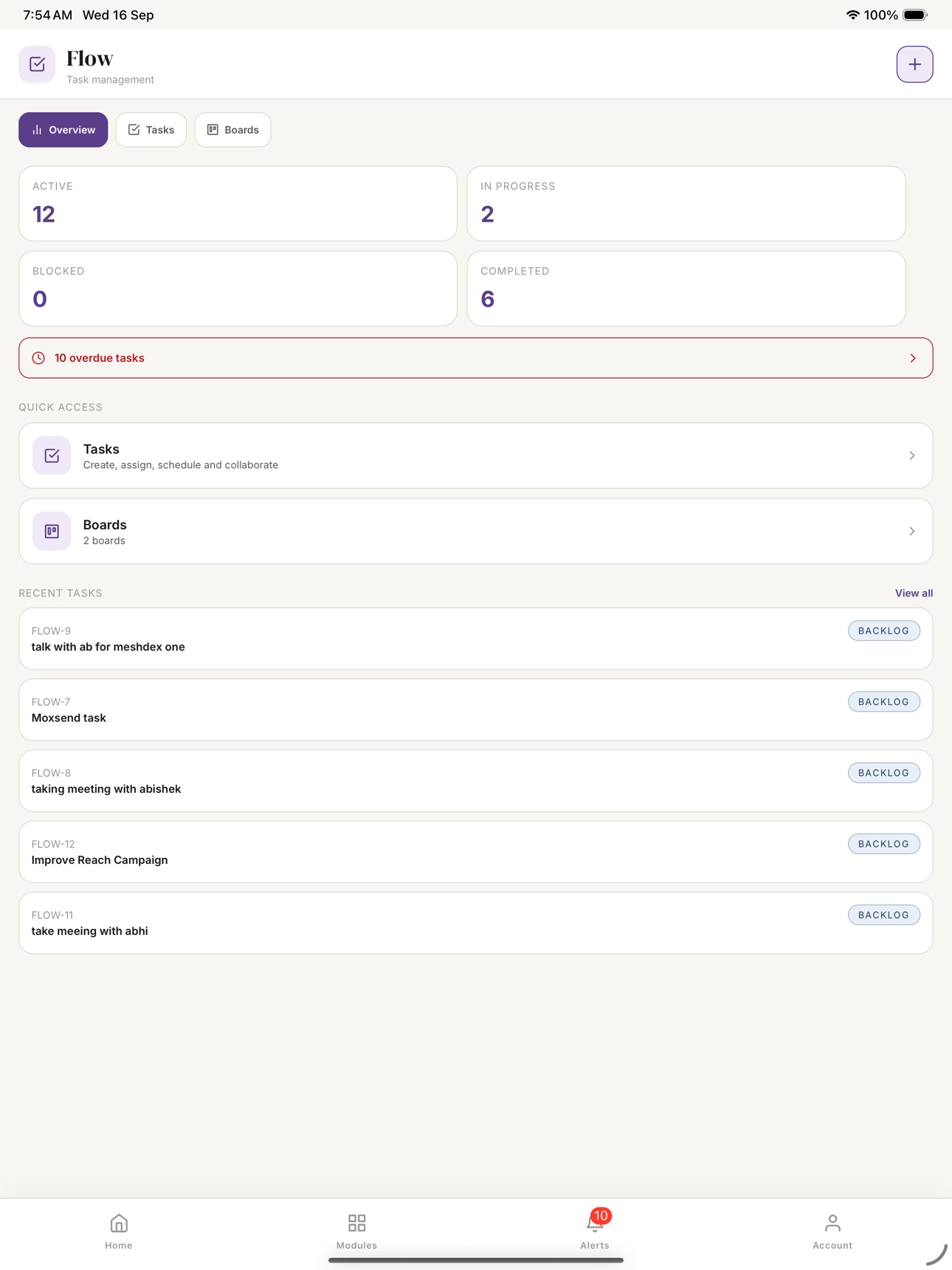Open the Boards quick access chevron
The image size is (952, 1270).
[x=912, y=532]
